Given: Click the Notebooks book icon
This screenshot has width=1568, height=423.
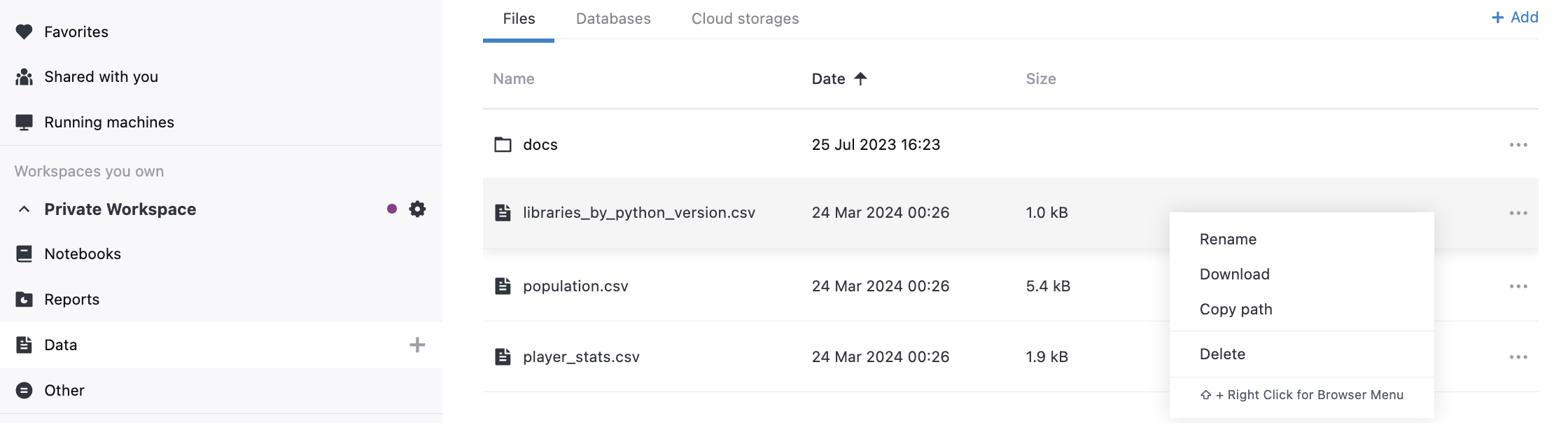Looking at the screenshot, I should tap(24, 254).
